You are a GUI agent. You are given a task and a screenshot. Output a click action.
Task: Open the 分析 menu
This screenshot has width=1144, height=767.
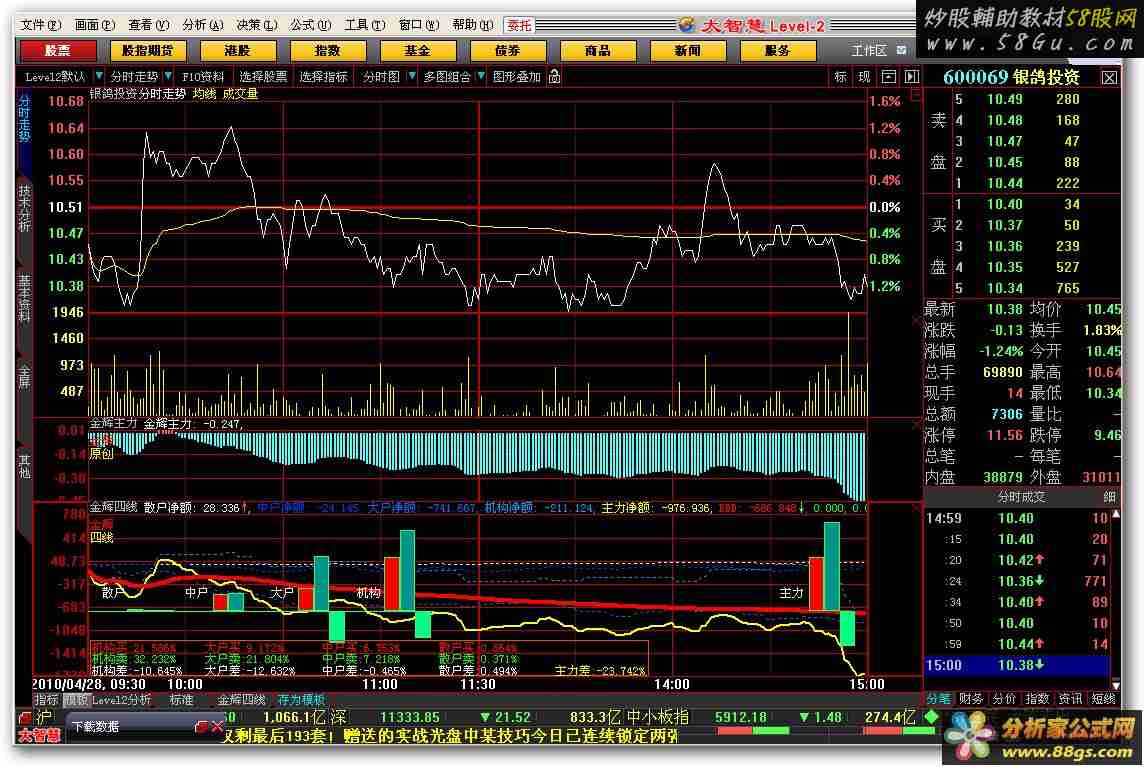(x=202, y=25)
